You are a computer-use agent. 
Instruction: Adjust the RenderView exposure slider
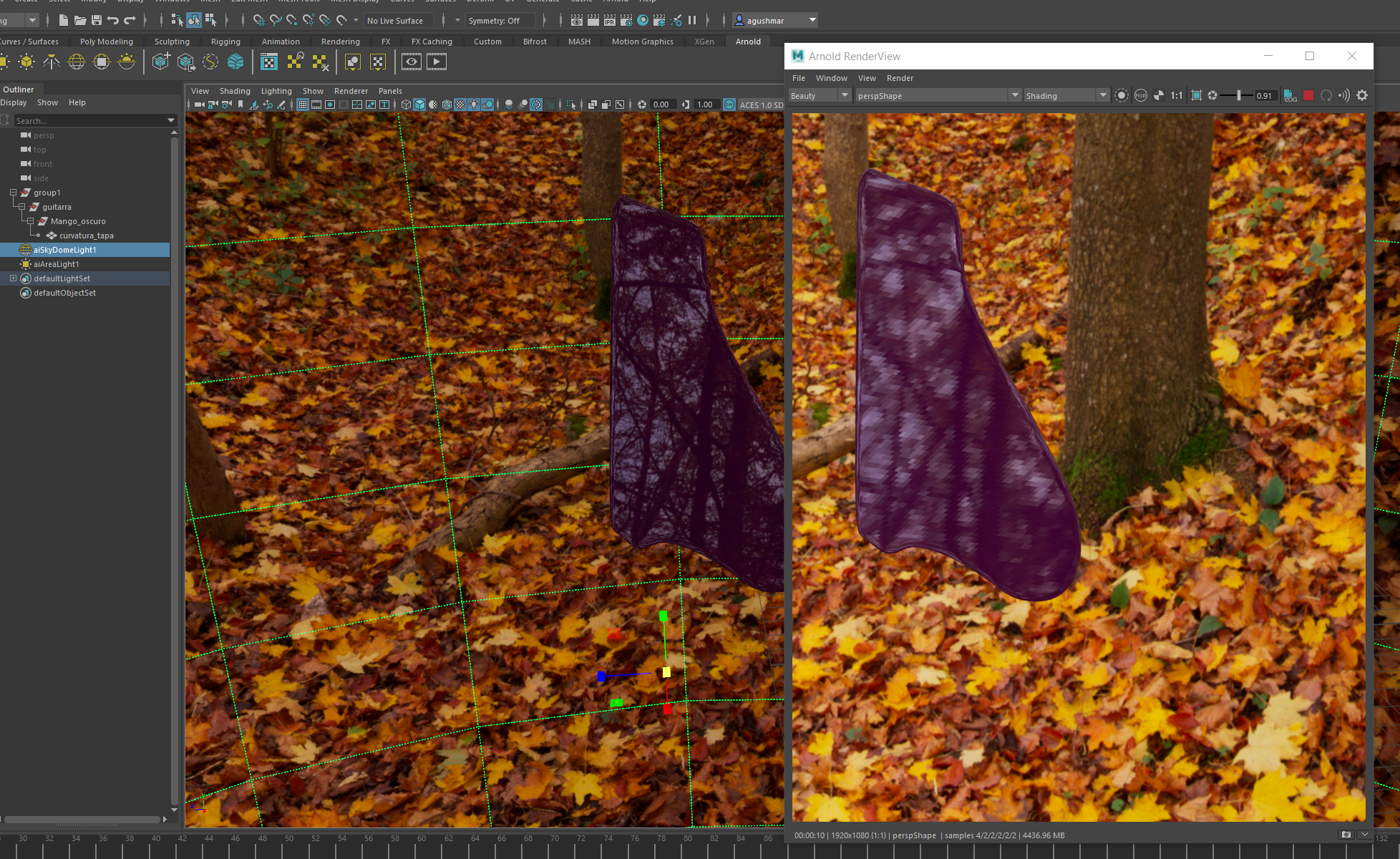(1238, 95)
